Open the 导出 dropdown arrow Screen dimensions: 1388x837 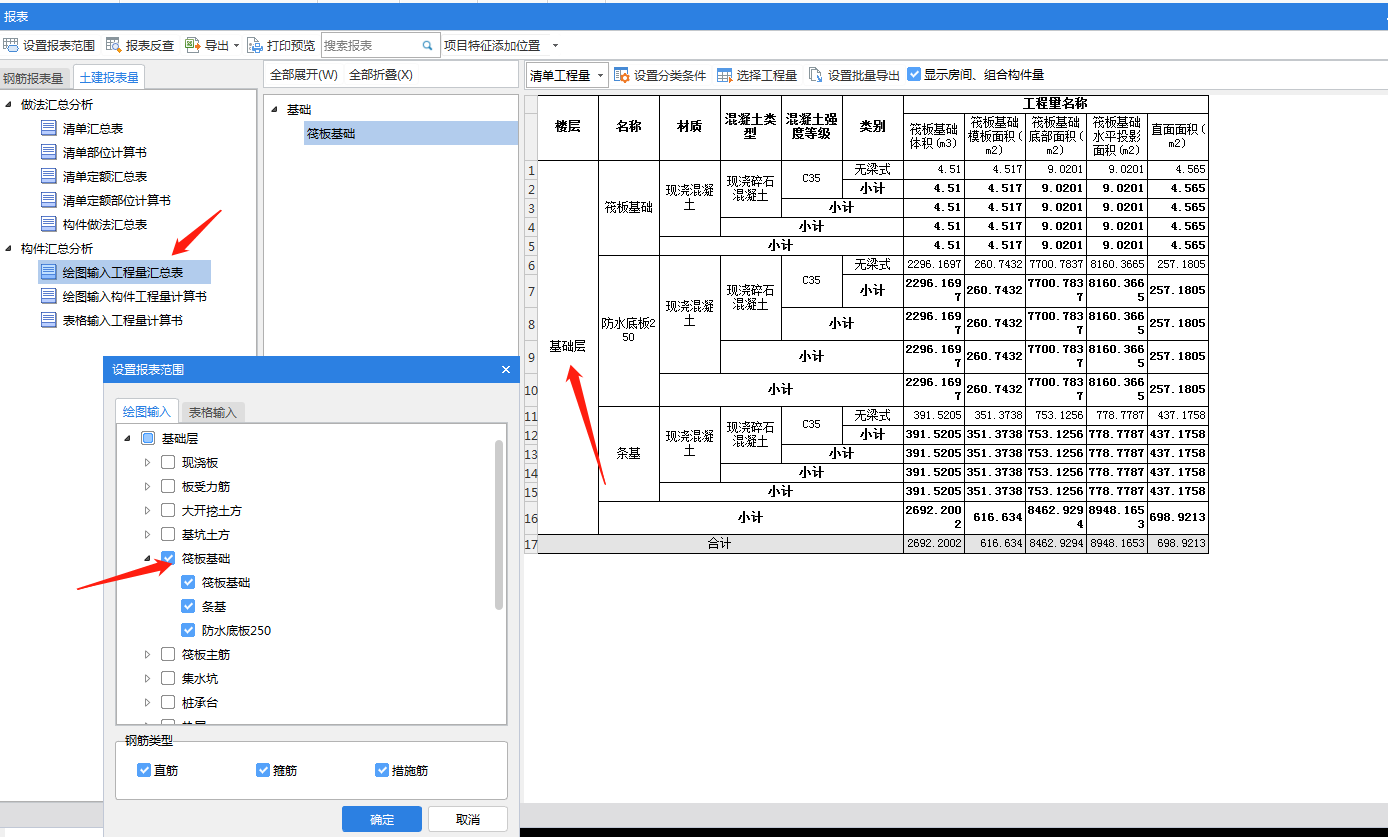236,46
